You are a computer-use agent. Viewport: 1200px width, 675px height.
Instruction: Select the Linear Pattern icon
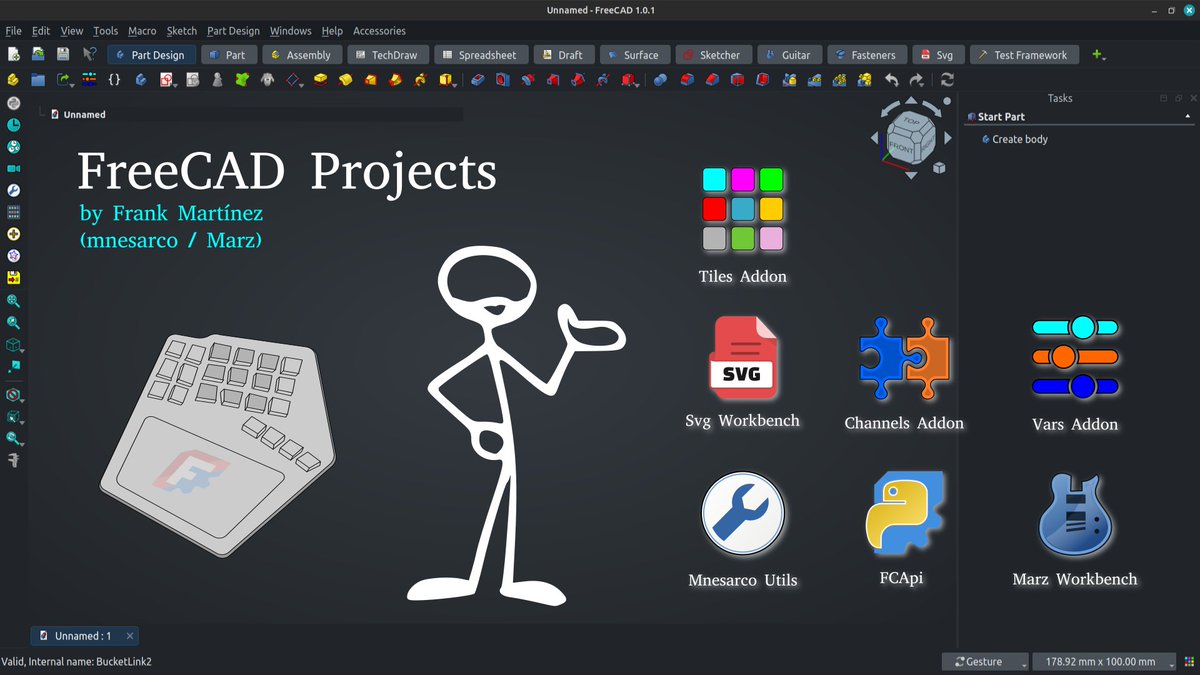click(x=815, y=80)
